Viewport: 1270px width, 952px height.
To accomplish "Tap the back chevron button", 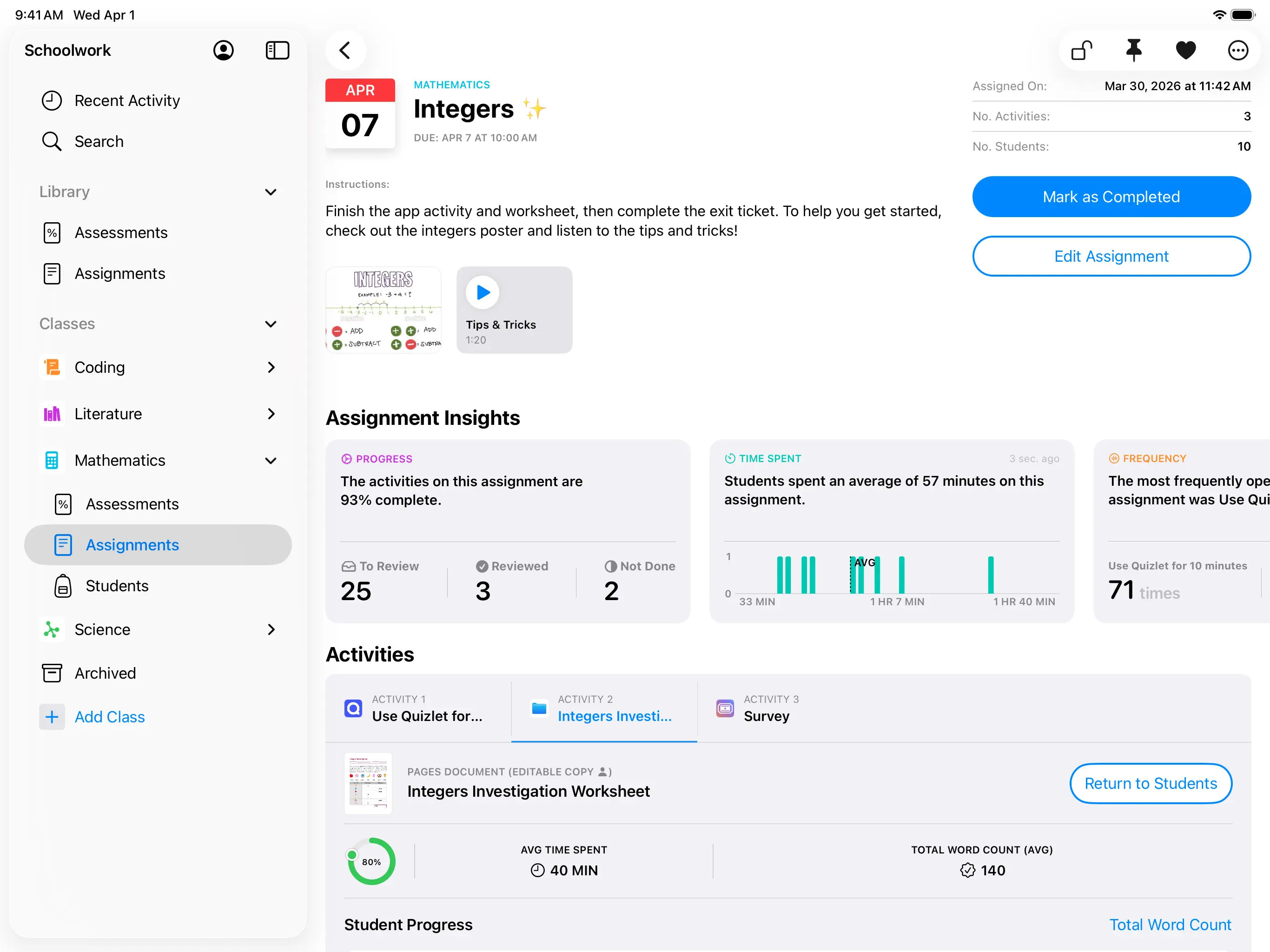I will pyautogui.click(x=345, y=51).
